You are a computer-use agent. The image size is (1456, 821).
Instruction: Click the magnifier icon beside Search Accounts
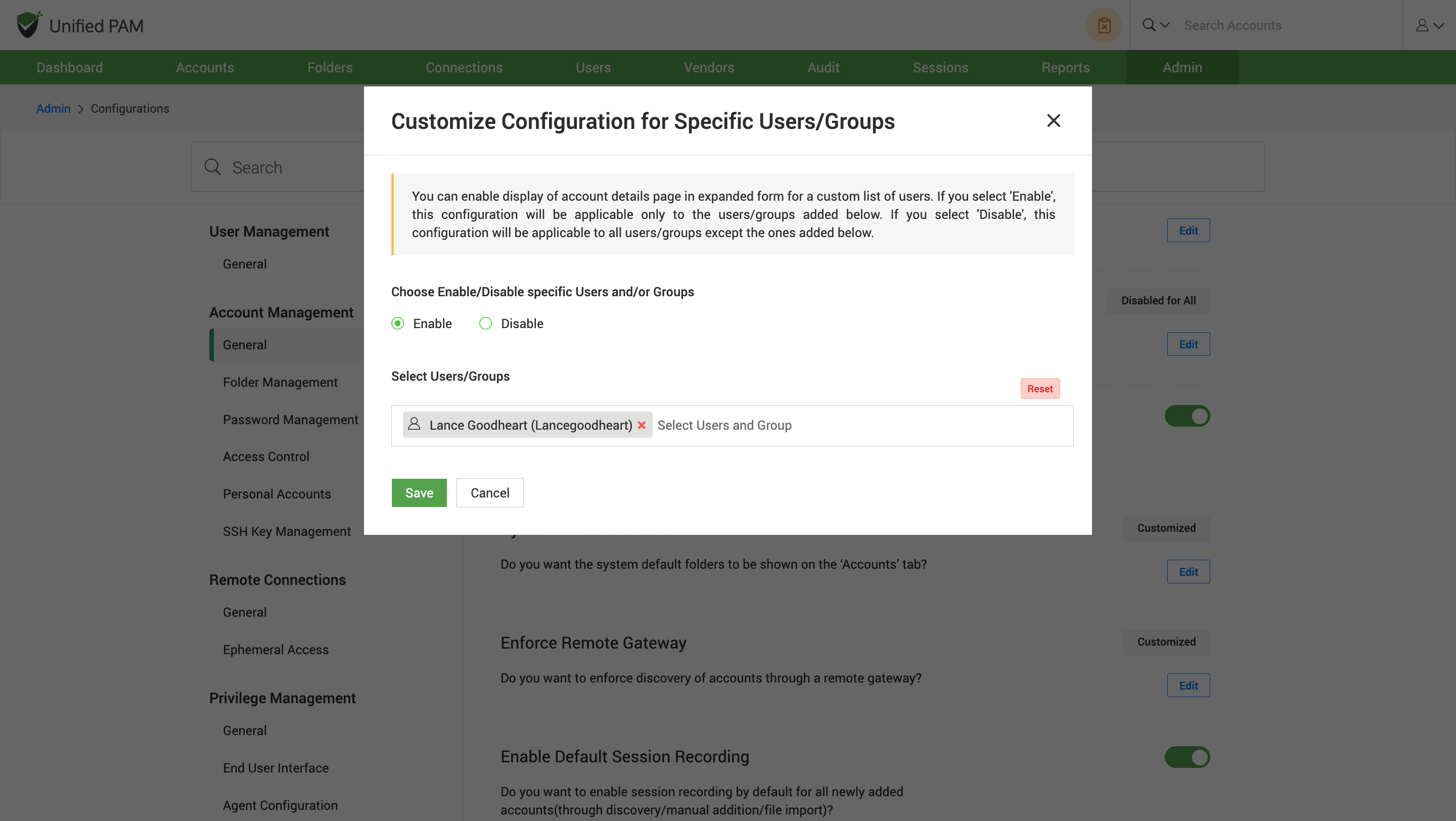click(x=1149, y=25)
